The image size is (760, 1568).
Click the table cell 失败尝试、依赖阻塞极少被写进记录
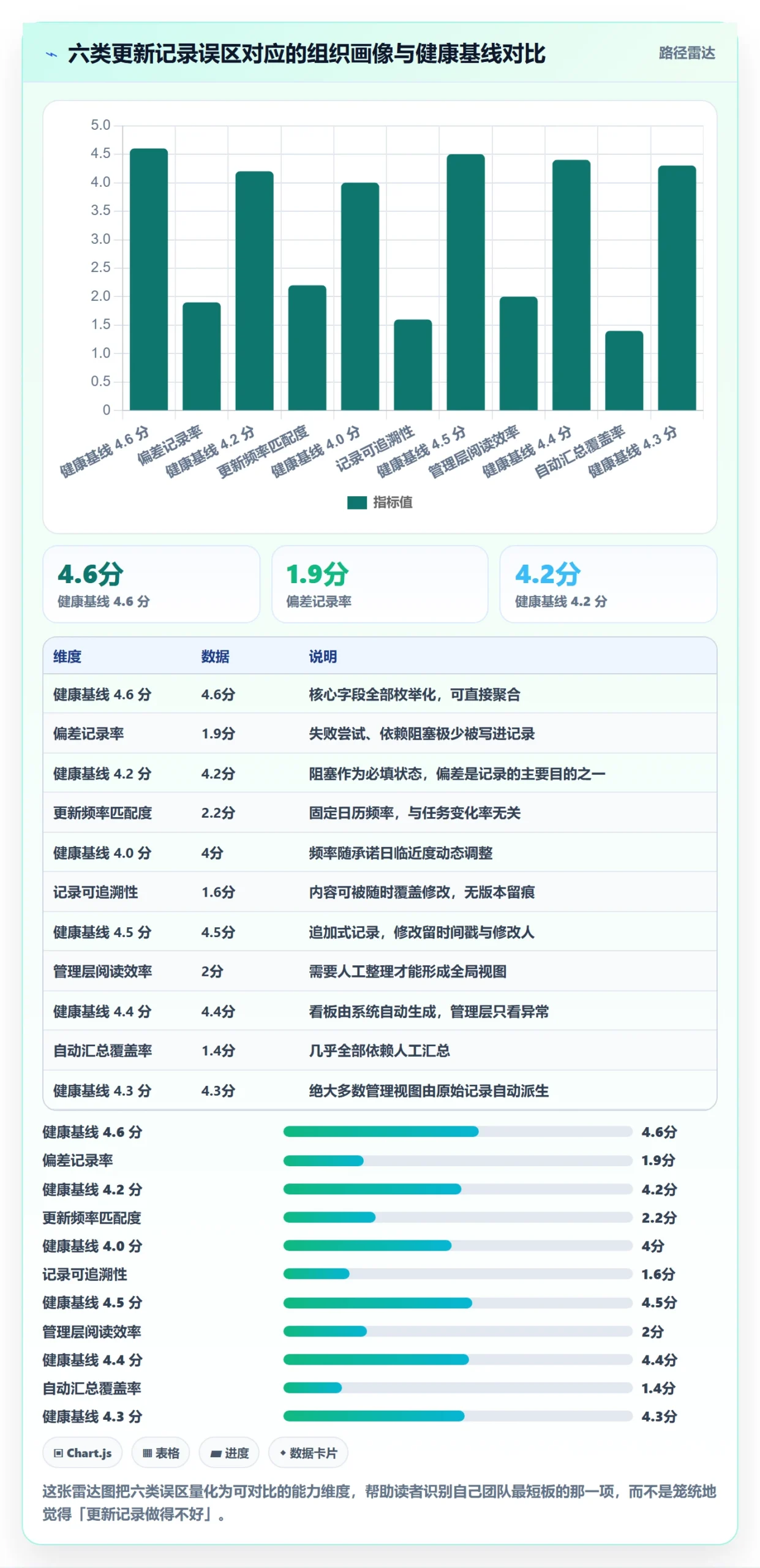pos(421,734)
